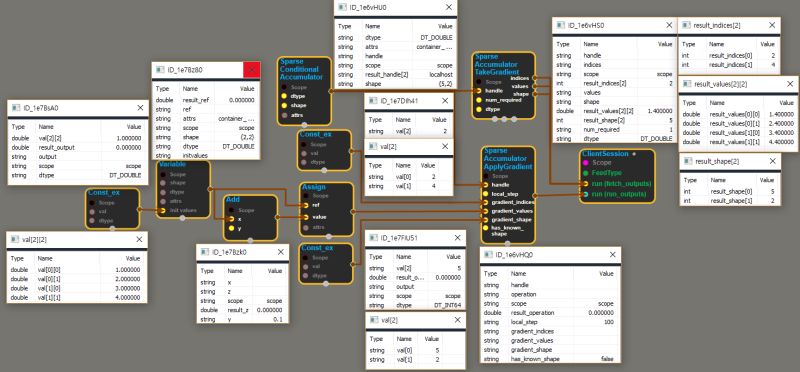Select the value pin on Assign node
The image size is (800, 372).
pos(305,217)
